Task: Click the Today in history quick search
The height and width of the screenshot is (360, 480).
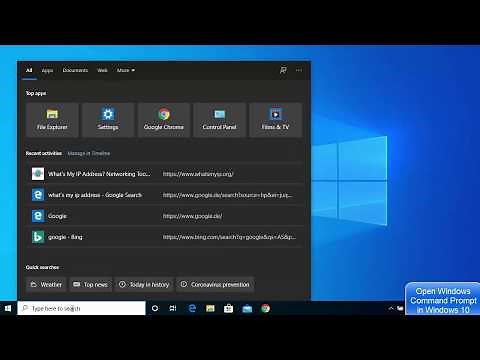Action: 144,284
